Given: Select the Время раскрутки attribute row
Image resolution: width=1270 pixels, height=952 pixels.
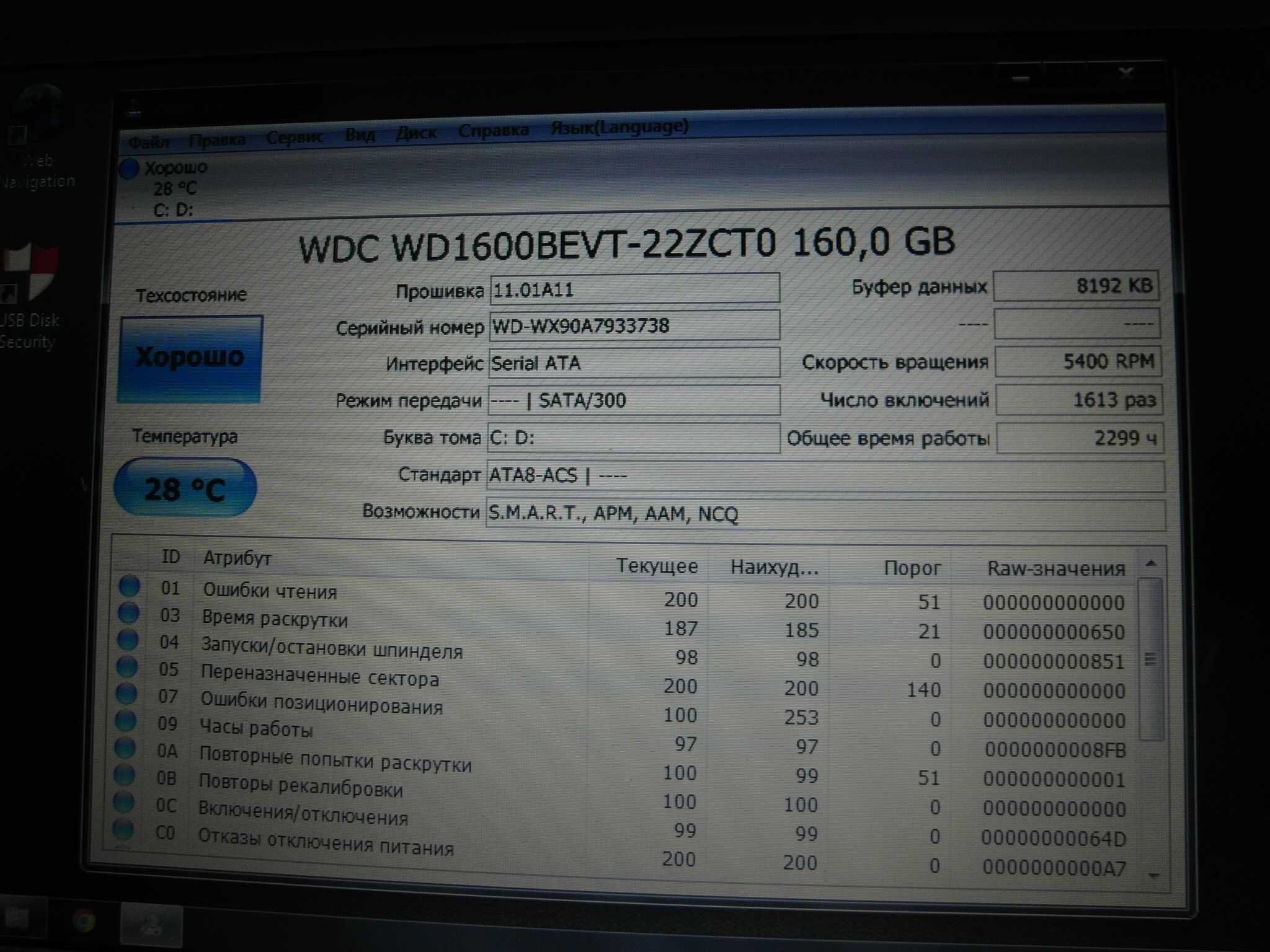Looking at the screenshot, I should 623,624.
